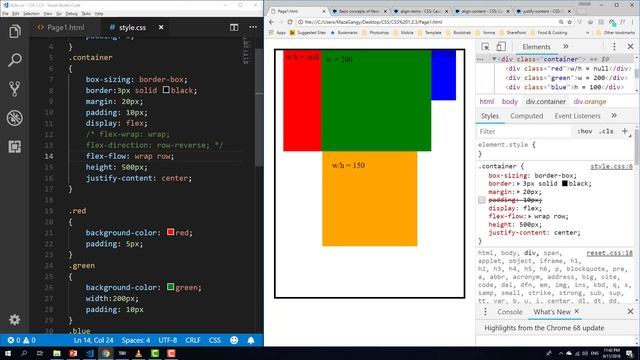Open the VS Code File menu
The image size is (640, 360).
point(5,13)
